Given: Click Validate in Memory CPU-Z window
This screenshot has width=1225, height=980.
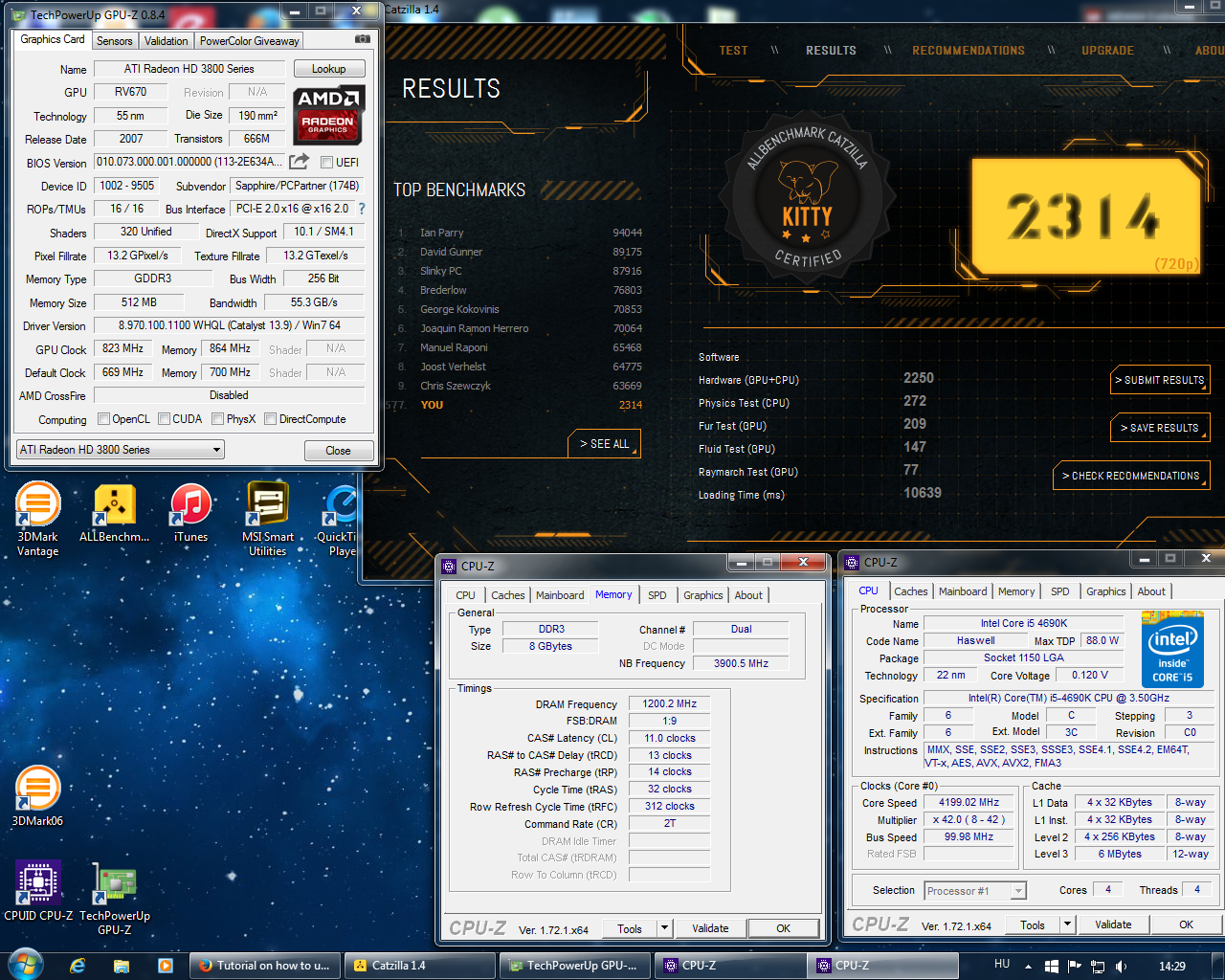Looking at the screenshot, I should (x=710, y=928).
